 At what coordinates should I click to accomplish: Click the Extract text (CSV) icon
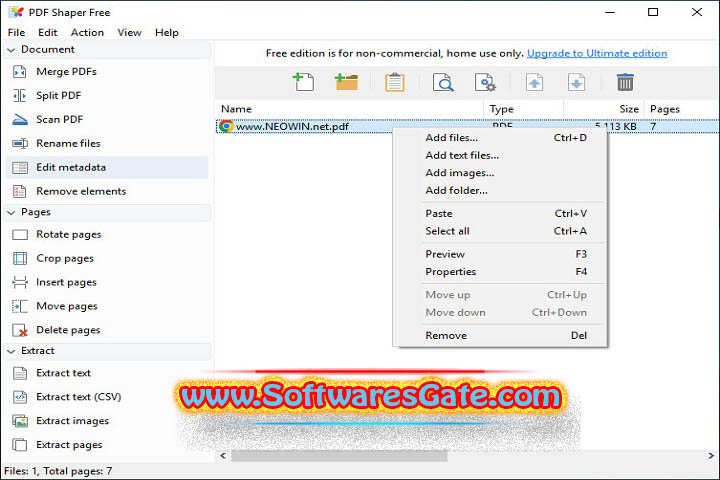pyautogui.click(x=20, y=397)
